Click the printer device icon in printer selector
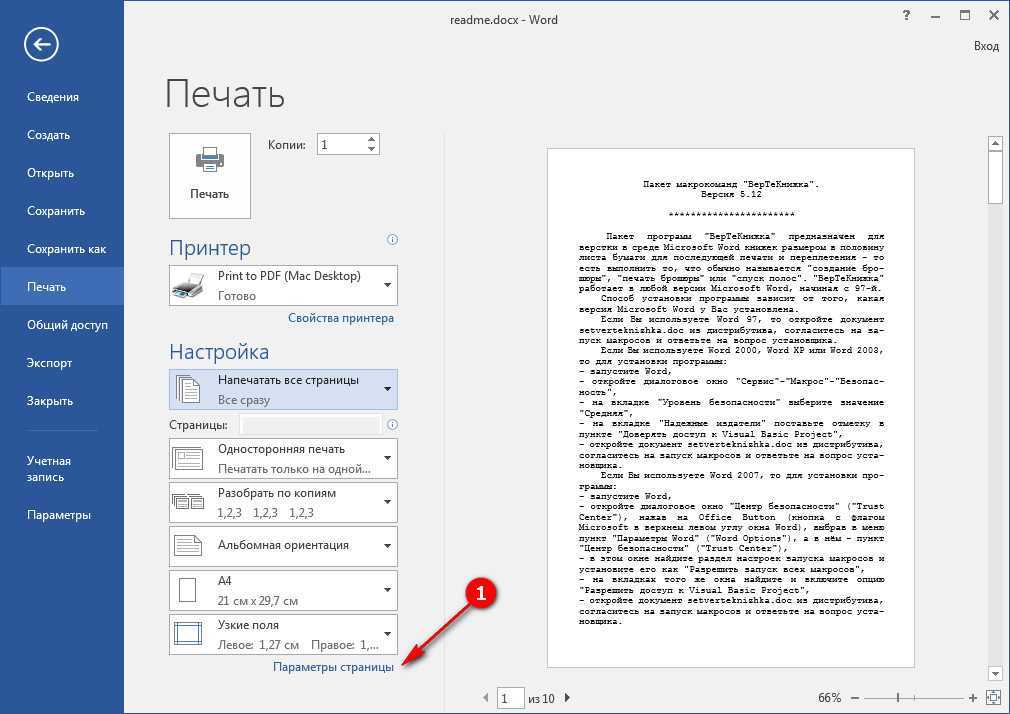The image size is (1010, 714). pyautogui.click(x=188, y=286)
